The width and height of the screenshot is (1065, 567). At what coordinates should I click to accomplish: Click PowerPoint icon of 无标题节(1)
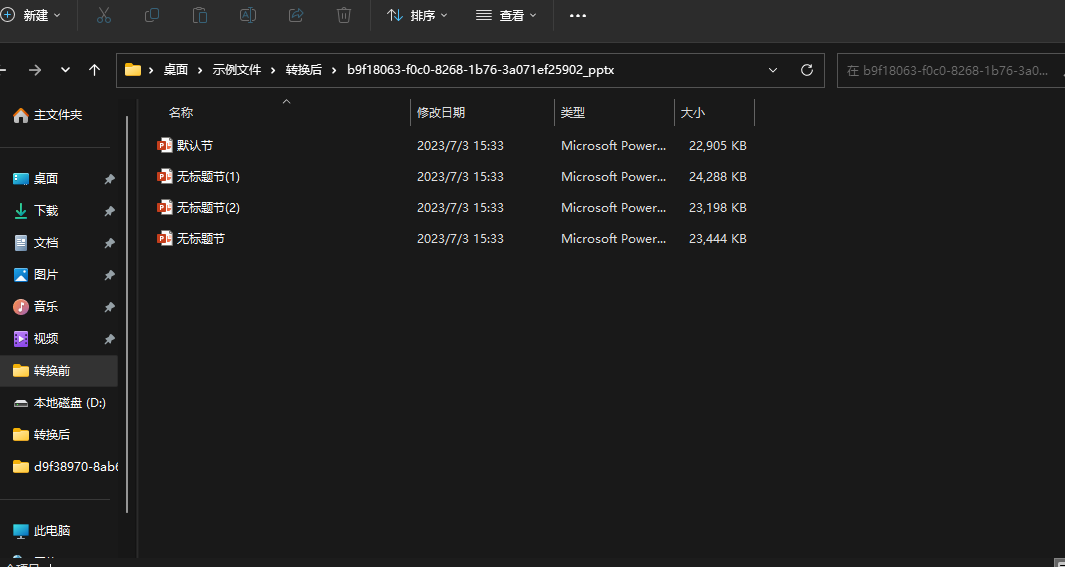coord(164,177)
